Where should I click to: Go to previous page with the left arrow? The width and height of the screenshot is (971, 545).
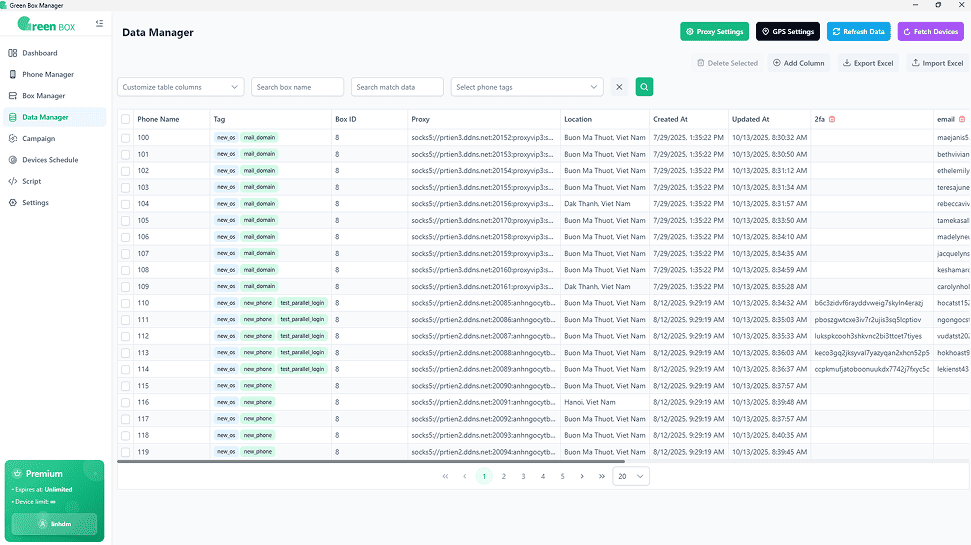(464, 476)
